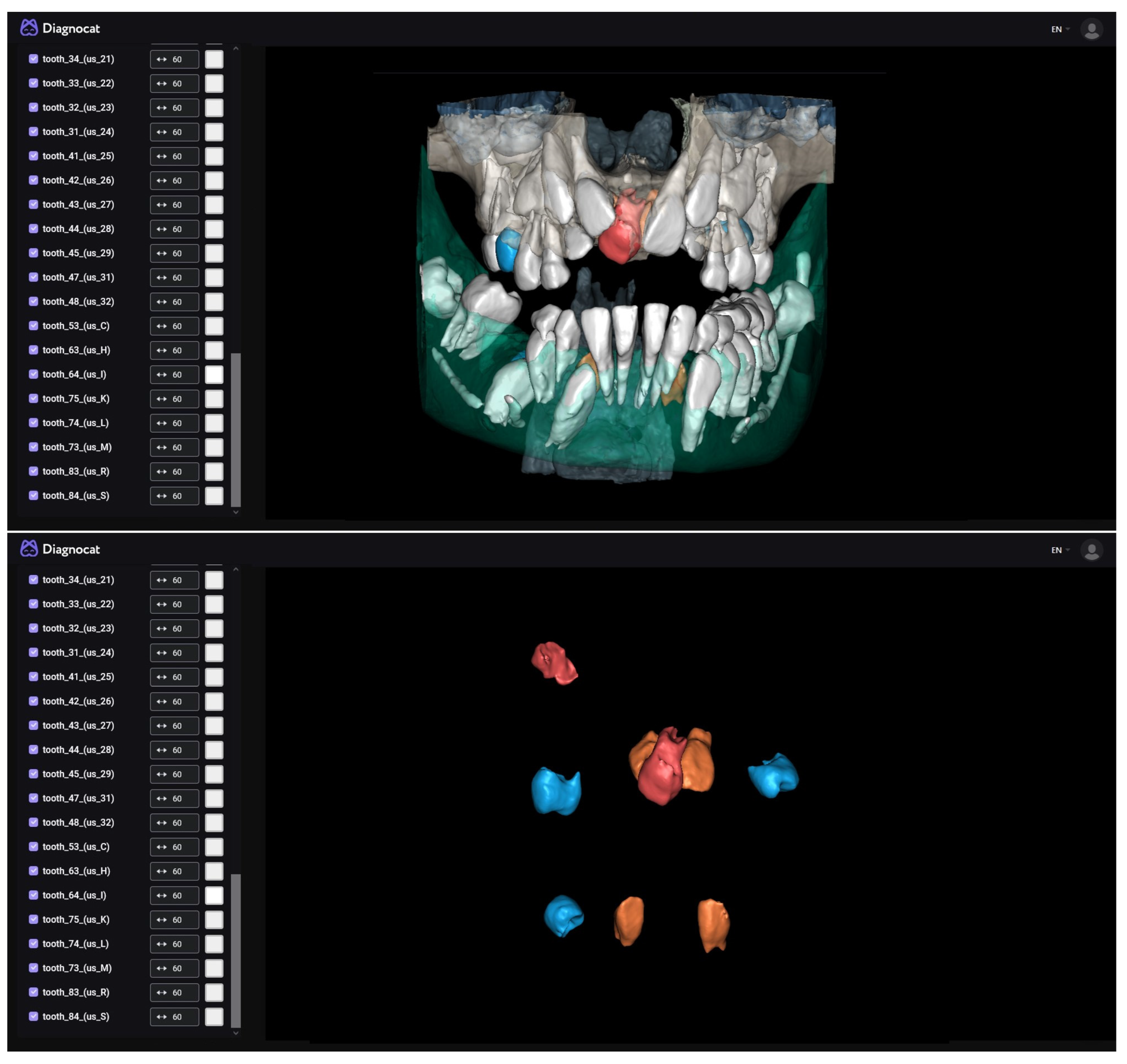Uncheck tooth_48_(us_32) checkbox in the top list

(x=33, y=302)
